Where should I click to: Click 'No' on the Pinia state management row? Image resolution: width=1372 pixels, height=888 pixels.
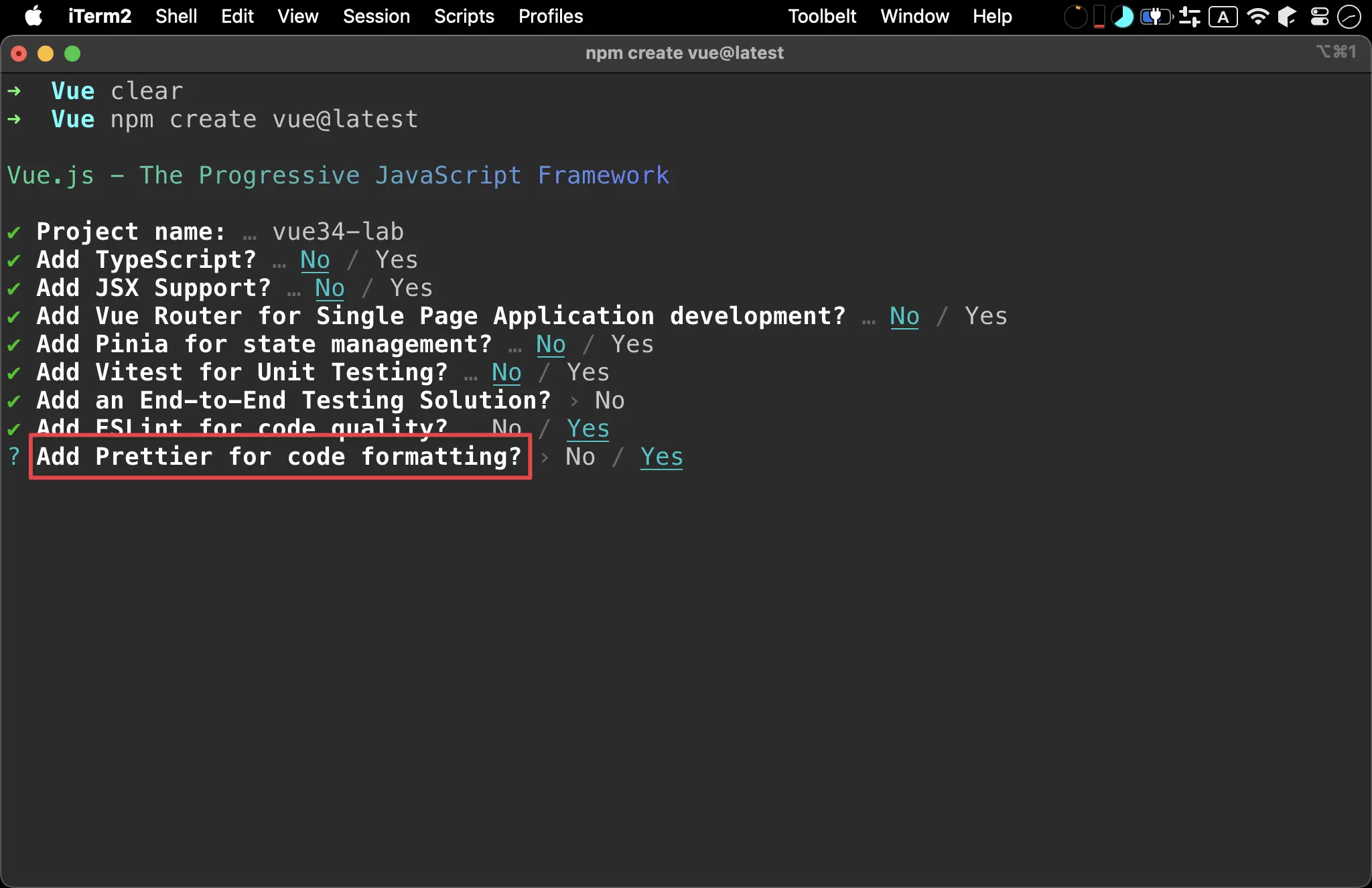tap(551, 344)
